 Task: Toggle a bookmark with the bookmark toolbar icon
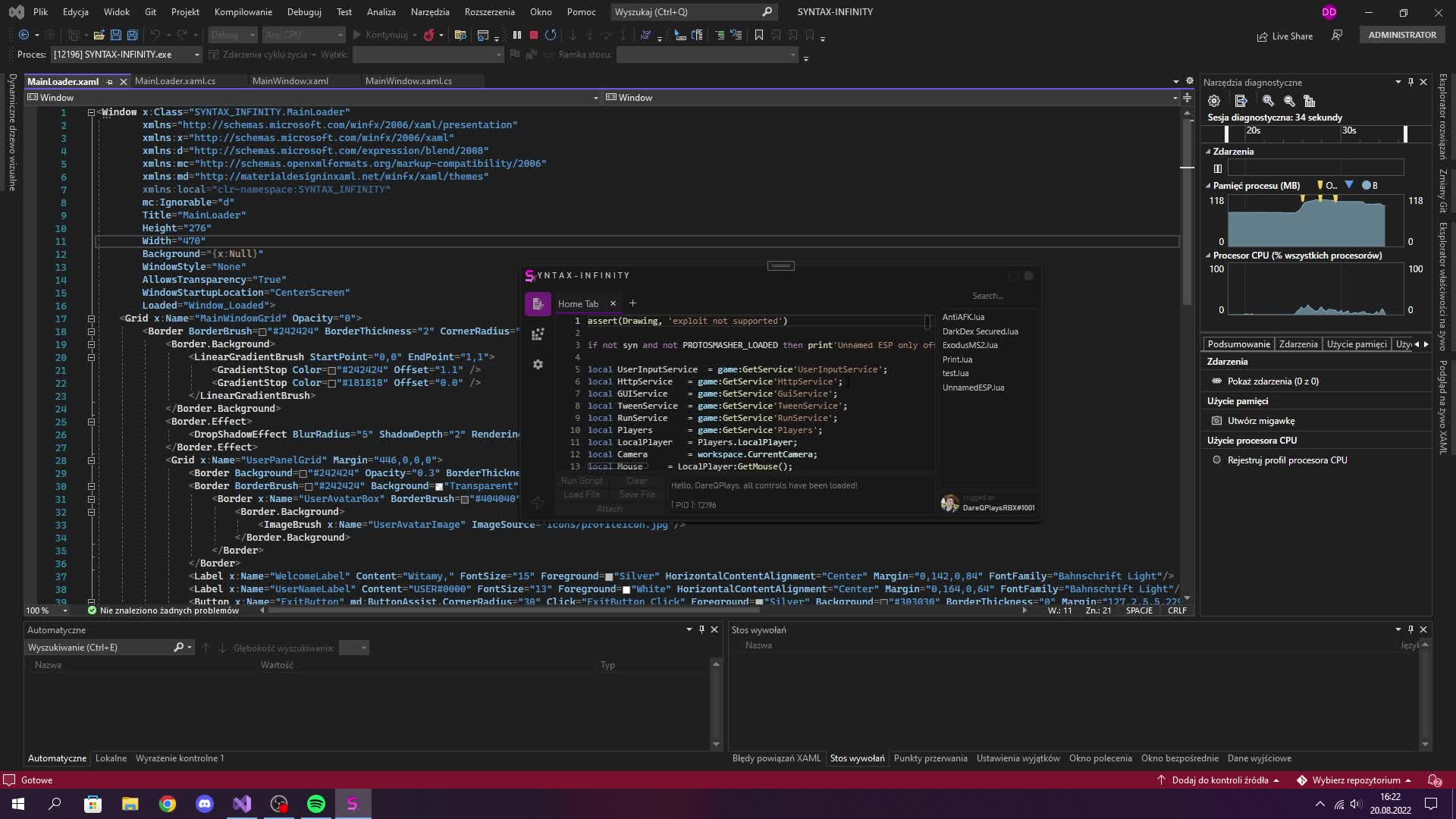(x=759, y=35)
